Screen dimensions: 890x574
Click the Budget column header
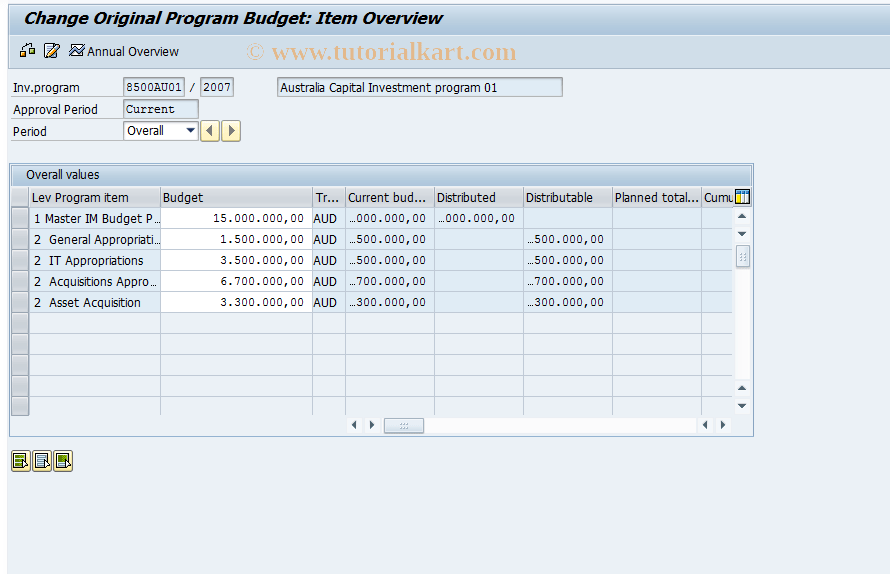pyautogui.click(x=236, y=198)
